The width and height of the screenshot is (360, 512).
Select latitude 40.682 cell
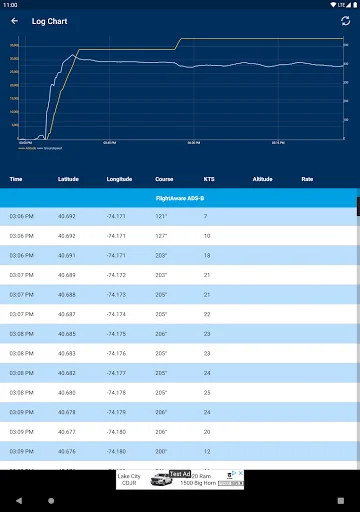[67, 373]
